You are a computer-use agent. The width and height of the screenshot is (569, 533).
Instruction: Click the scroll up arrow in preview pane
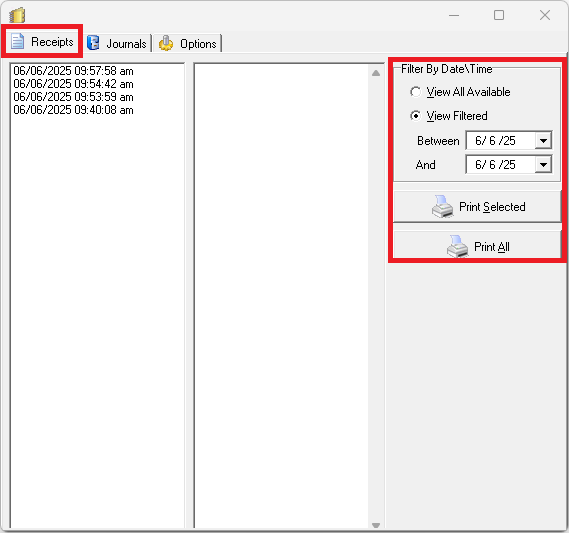tap(376, 73)
